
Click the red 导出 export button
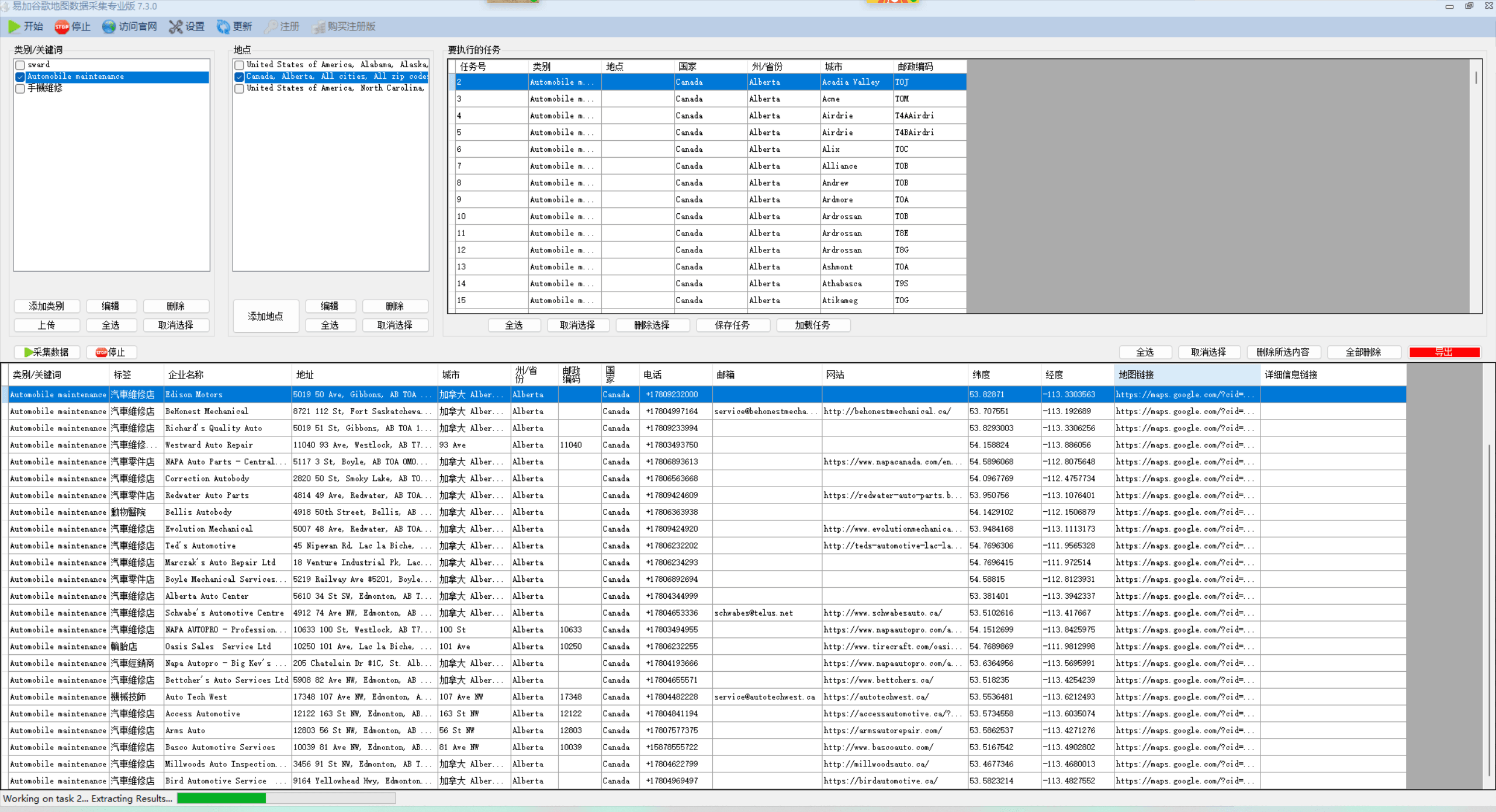[x=1444, y=352]
